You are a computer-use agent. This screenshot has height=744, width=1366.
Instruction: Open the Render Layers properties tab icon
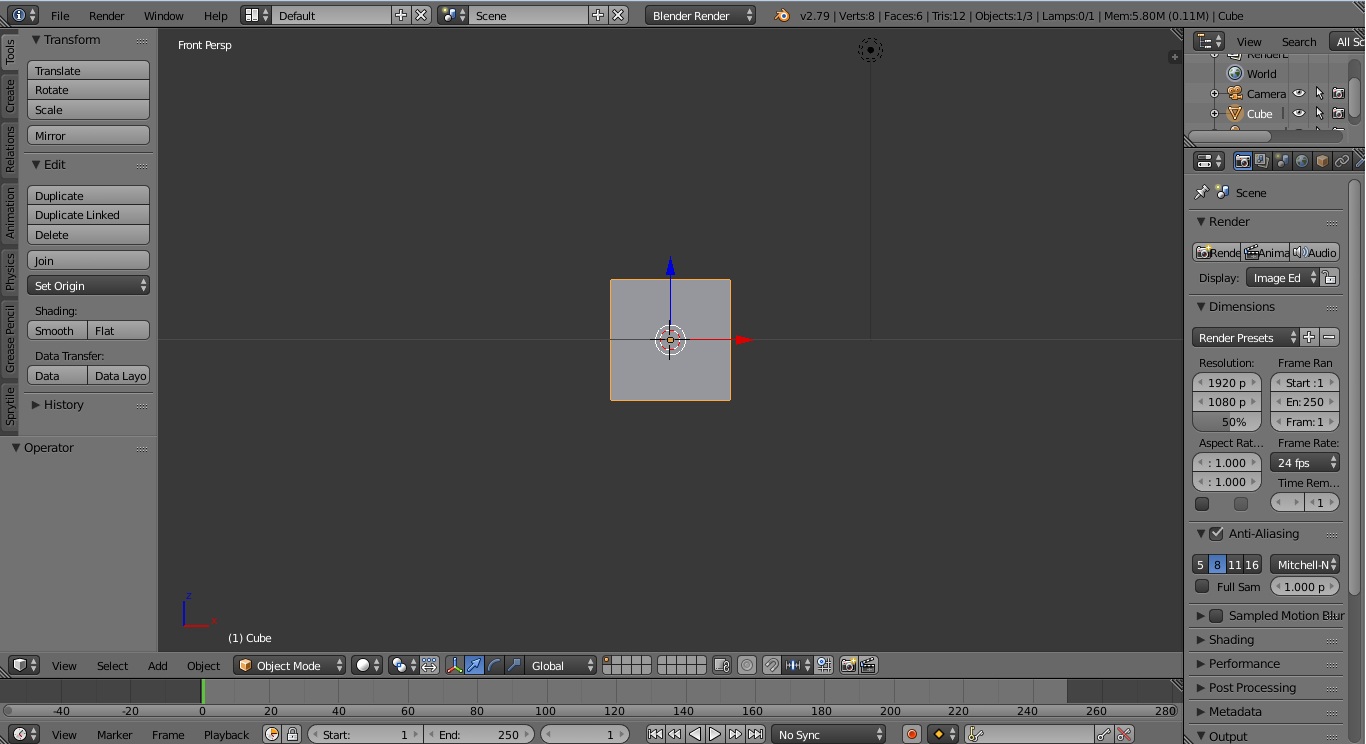1262,161
